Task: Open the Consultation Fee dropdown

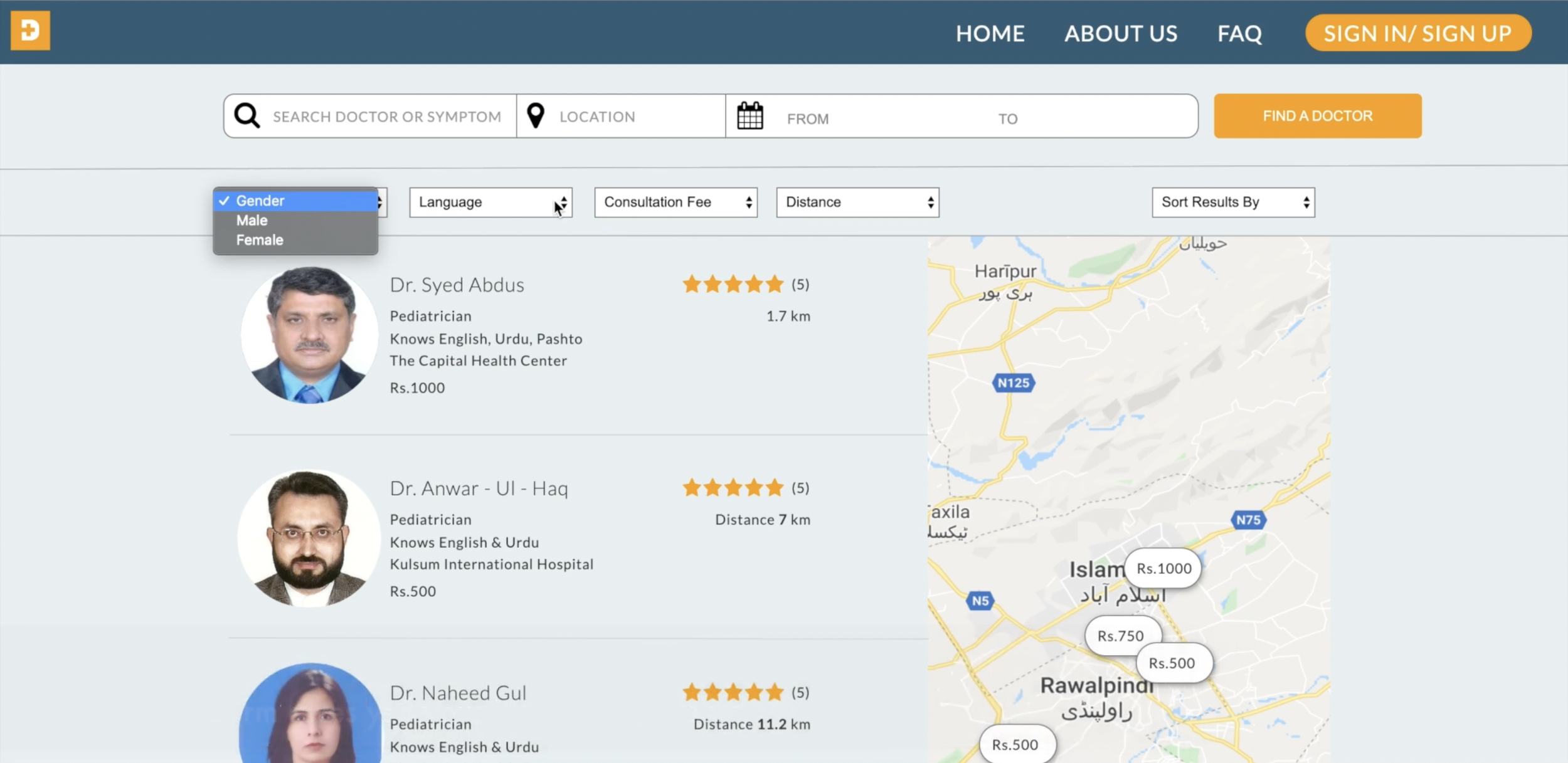Action: [675, 202]
